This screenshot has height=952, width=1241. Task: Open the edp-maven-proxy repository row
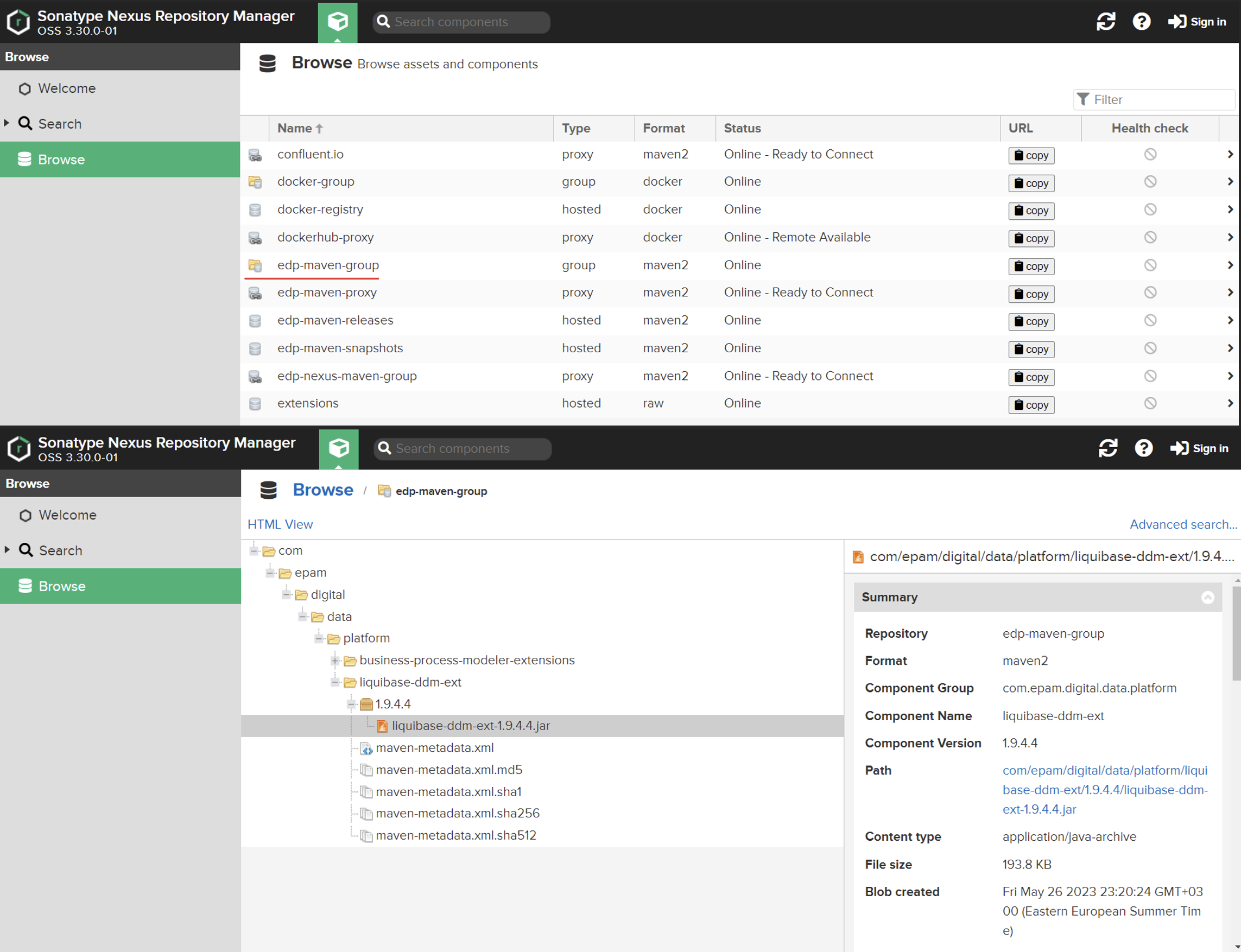739,293
